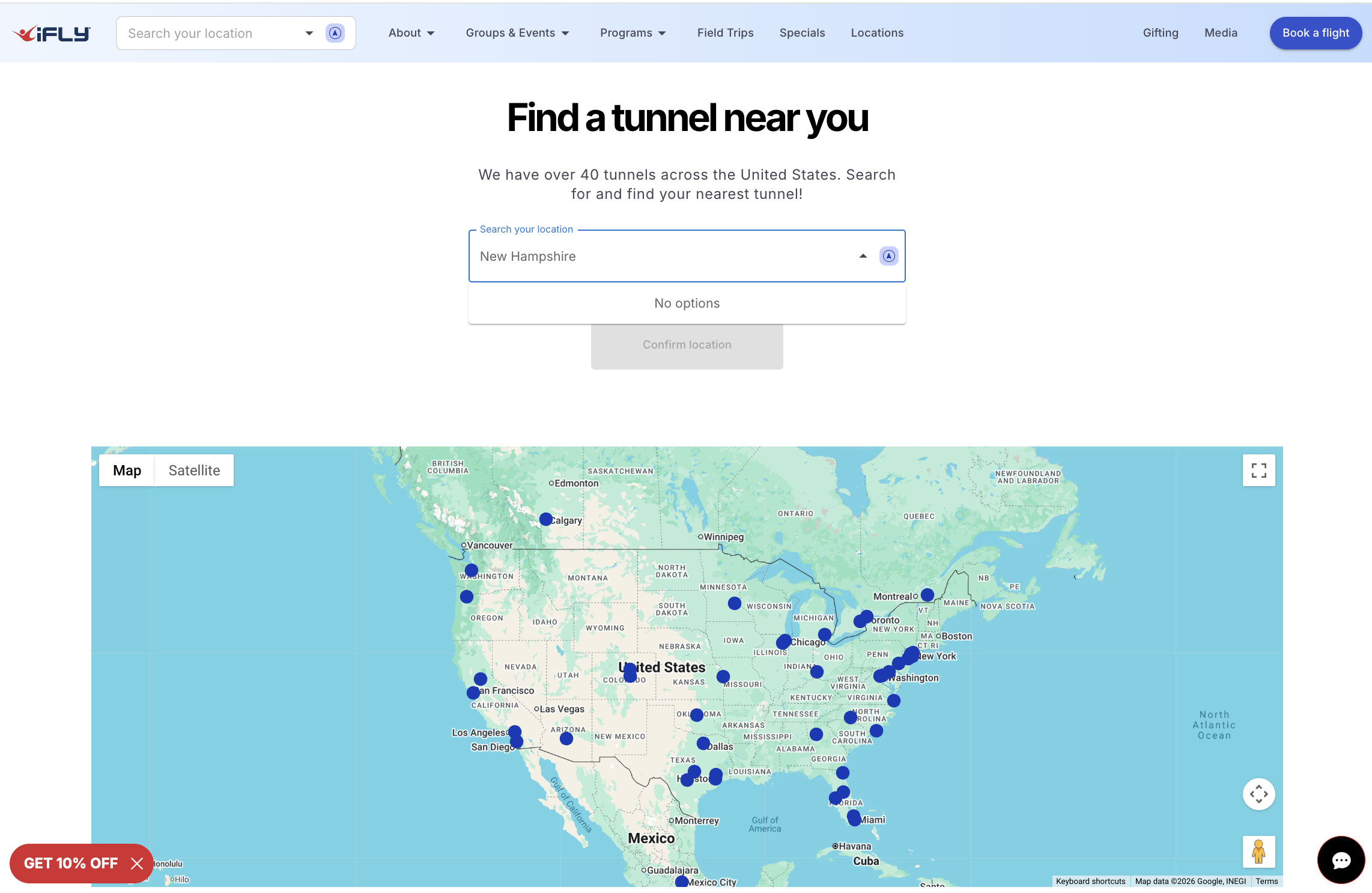Expand the About menu
This screenshot has width=1372, height=893.
pyautogui.click(x=411, y=33)
